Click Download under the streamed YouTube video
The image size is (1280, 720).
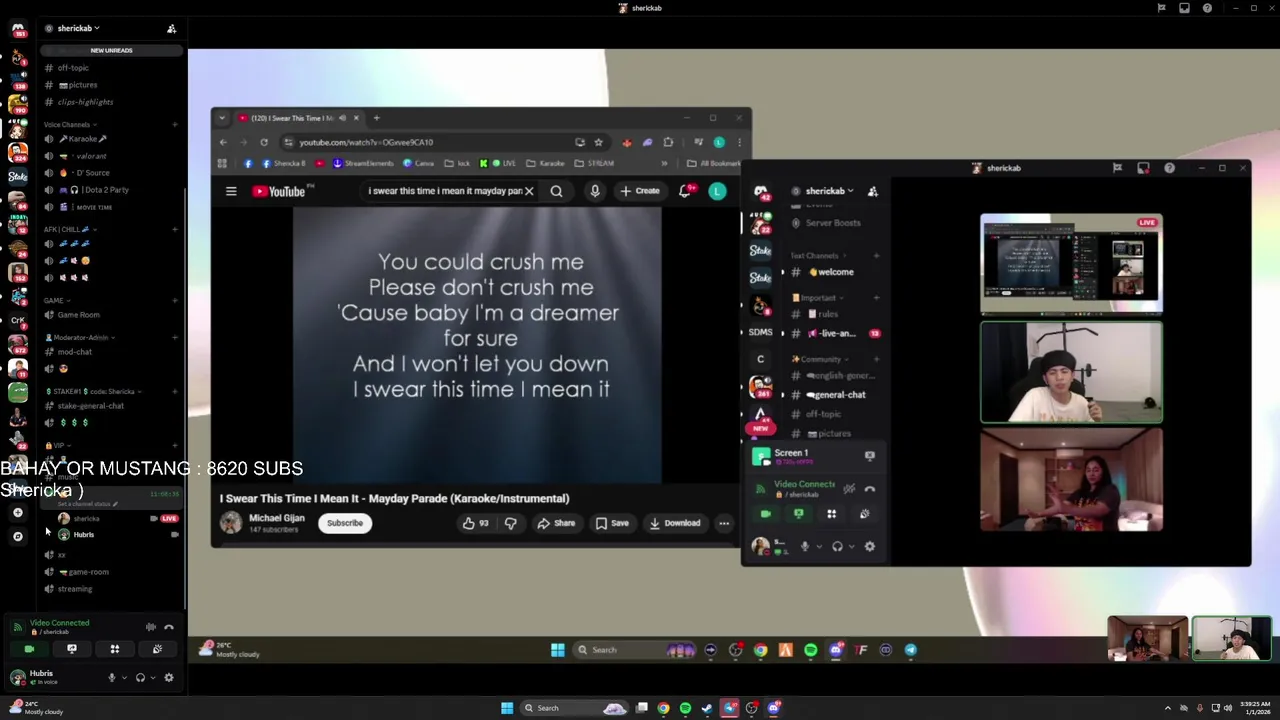click(x=675, y=523)
